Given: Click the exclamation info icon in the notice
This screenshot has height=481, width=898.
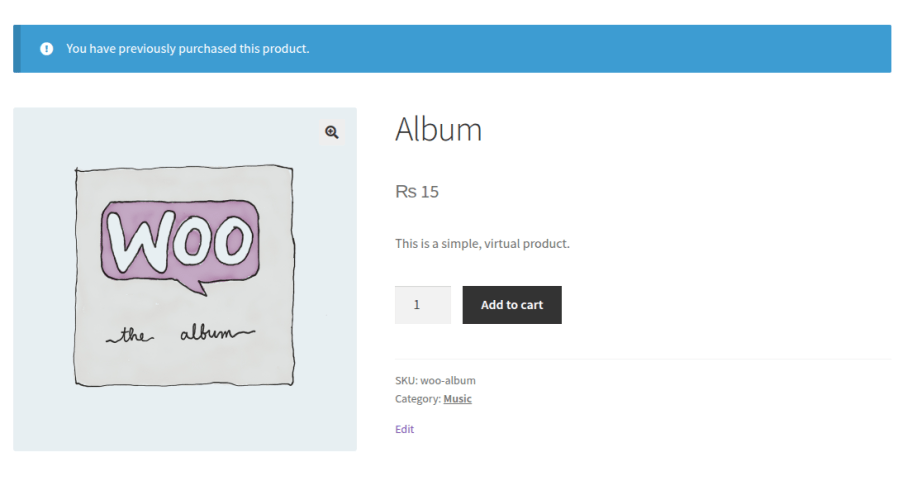Looking at the screenshot, I should tap(46, 48).
